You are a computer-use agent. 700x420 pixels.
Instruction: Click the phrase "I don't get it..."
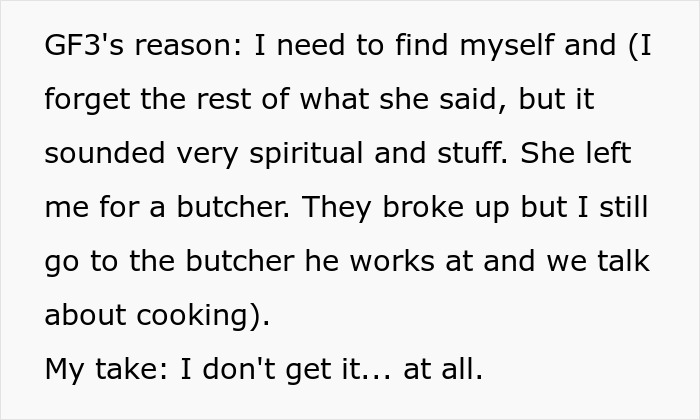[286, 368]
